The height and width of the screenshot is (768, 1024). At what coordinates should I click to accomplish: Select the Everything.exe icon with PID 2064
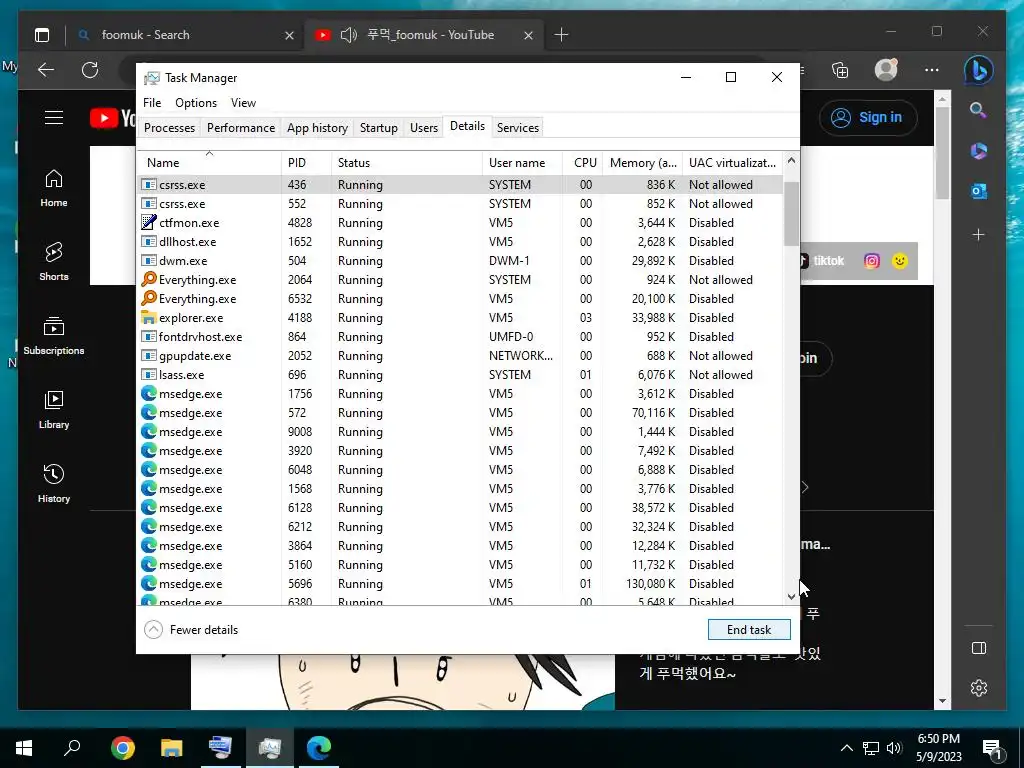coord(149,279)
